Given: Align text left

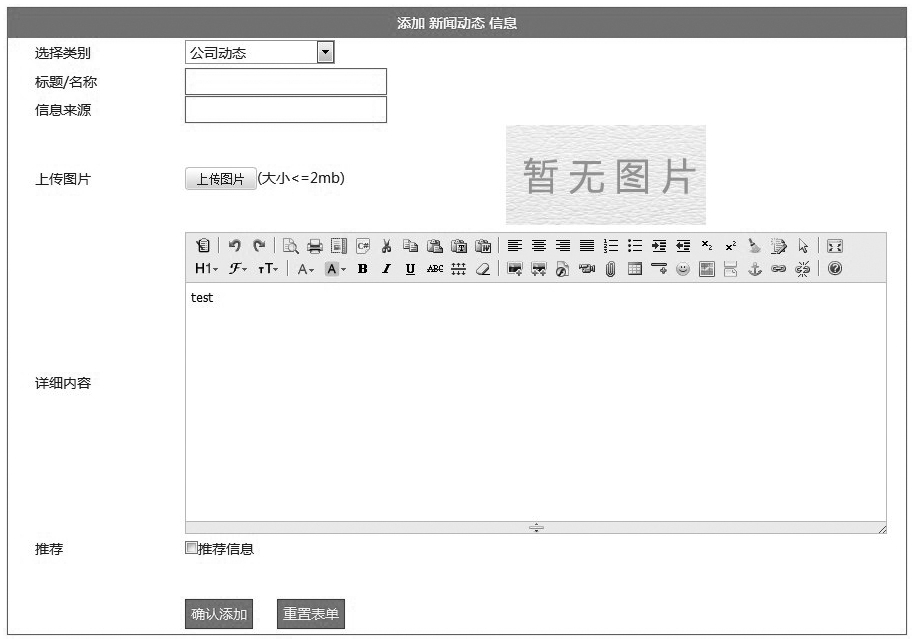Looking at the screenshot, I should pyautogui.click(x=515, y=246).
